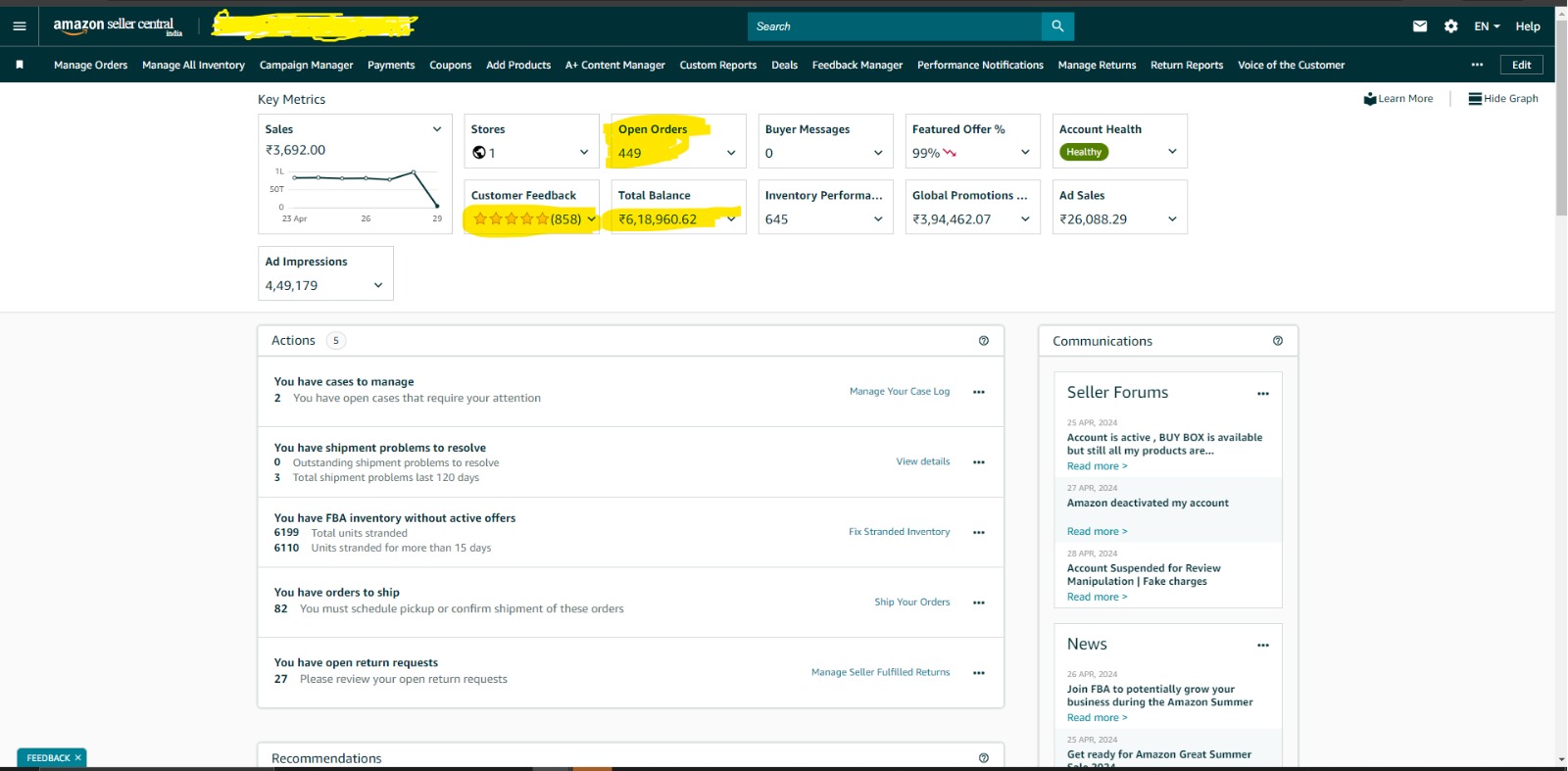1568x771 pixels.
Task: Click Learn More icon link
Action: 1398,99
